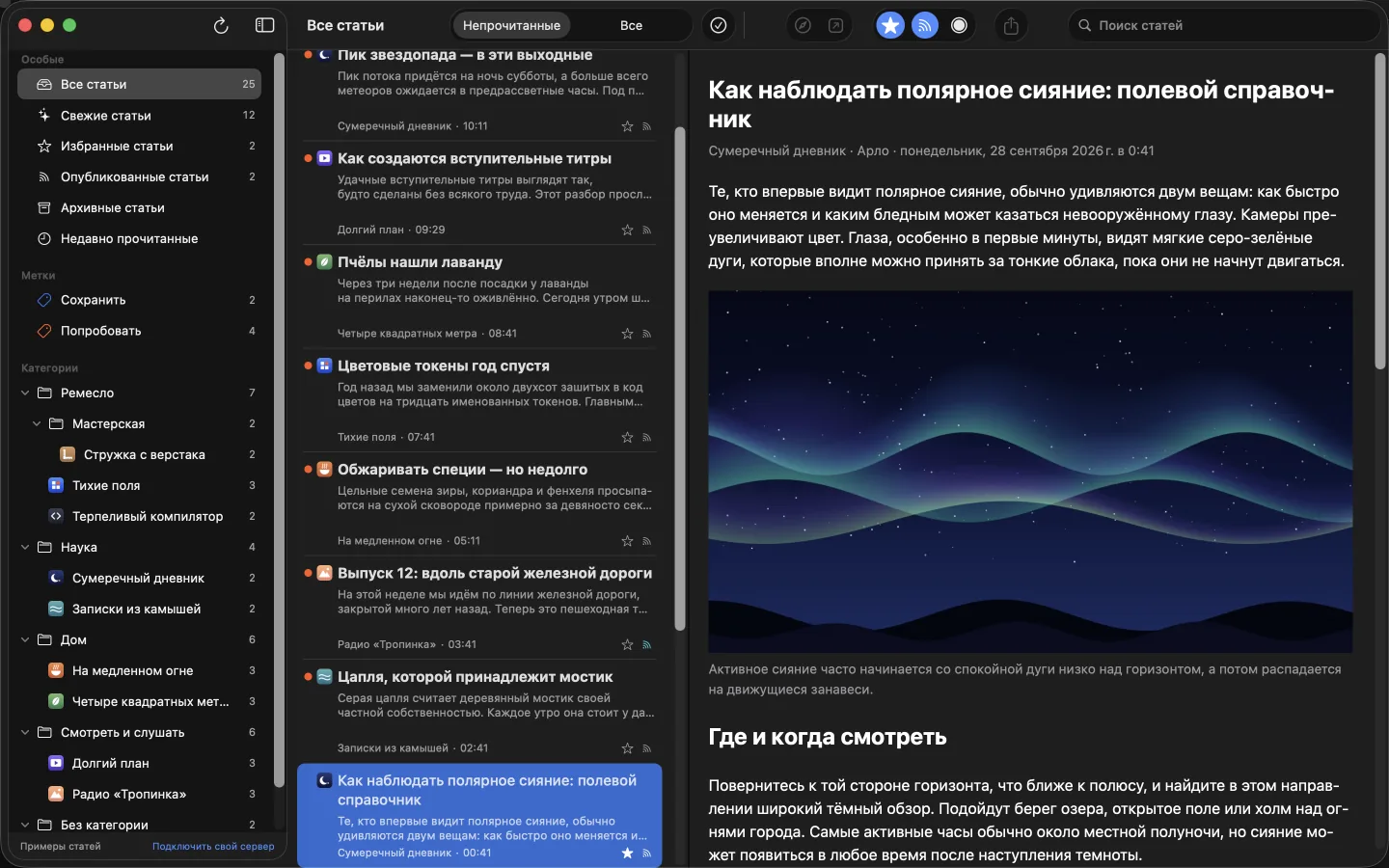
Task: Select the «Избранные статьи» star item
Action: [139, 147]
